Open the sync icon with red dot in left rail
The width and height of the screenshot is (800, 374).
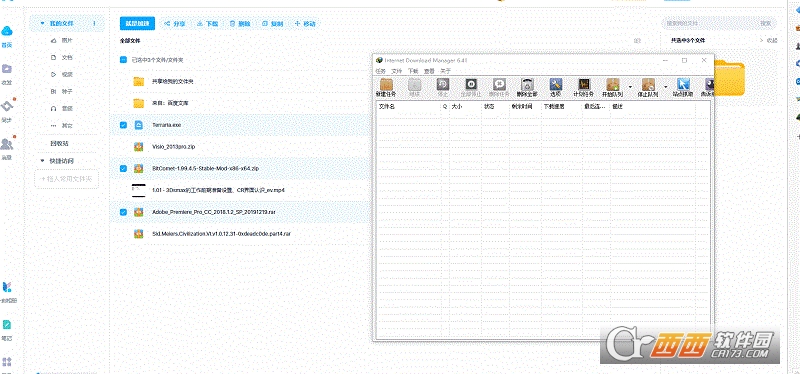pos(8,106)
